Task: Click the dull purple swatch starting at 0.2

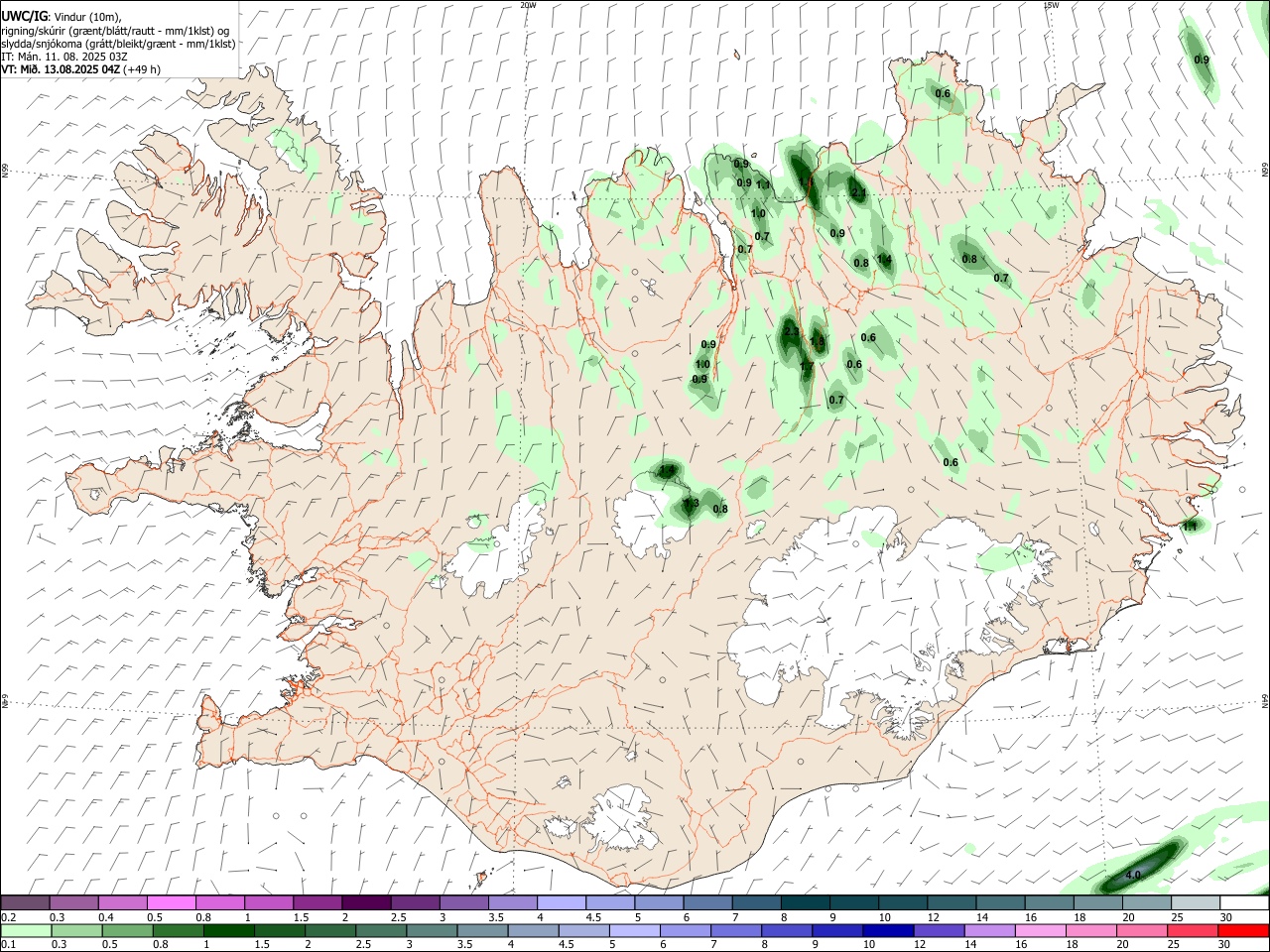Action: coord(26,902)
